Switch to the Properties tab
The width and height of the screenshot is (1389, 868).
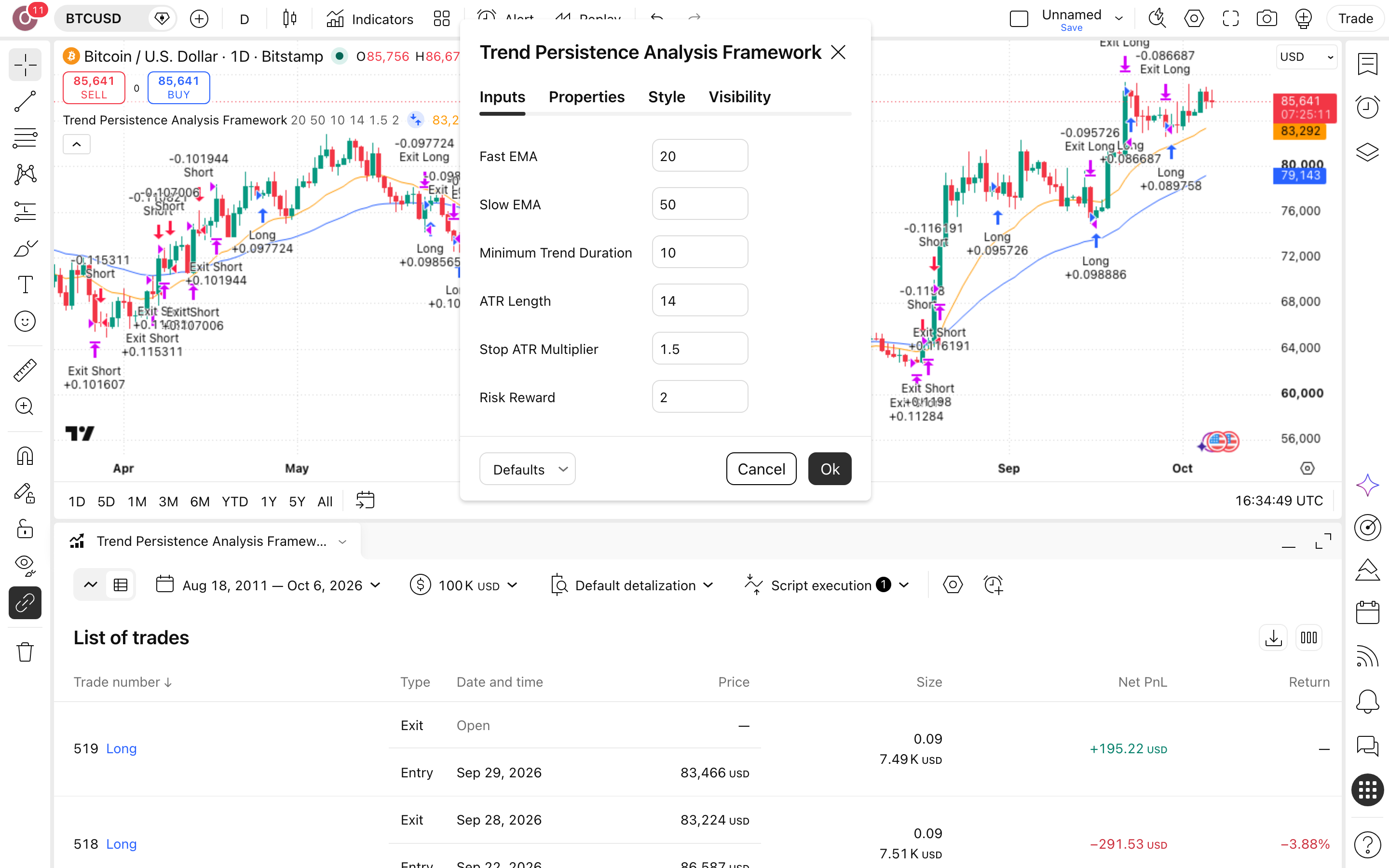(x=586, y=97)
